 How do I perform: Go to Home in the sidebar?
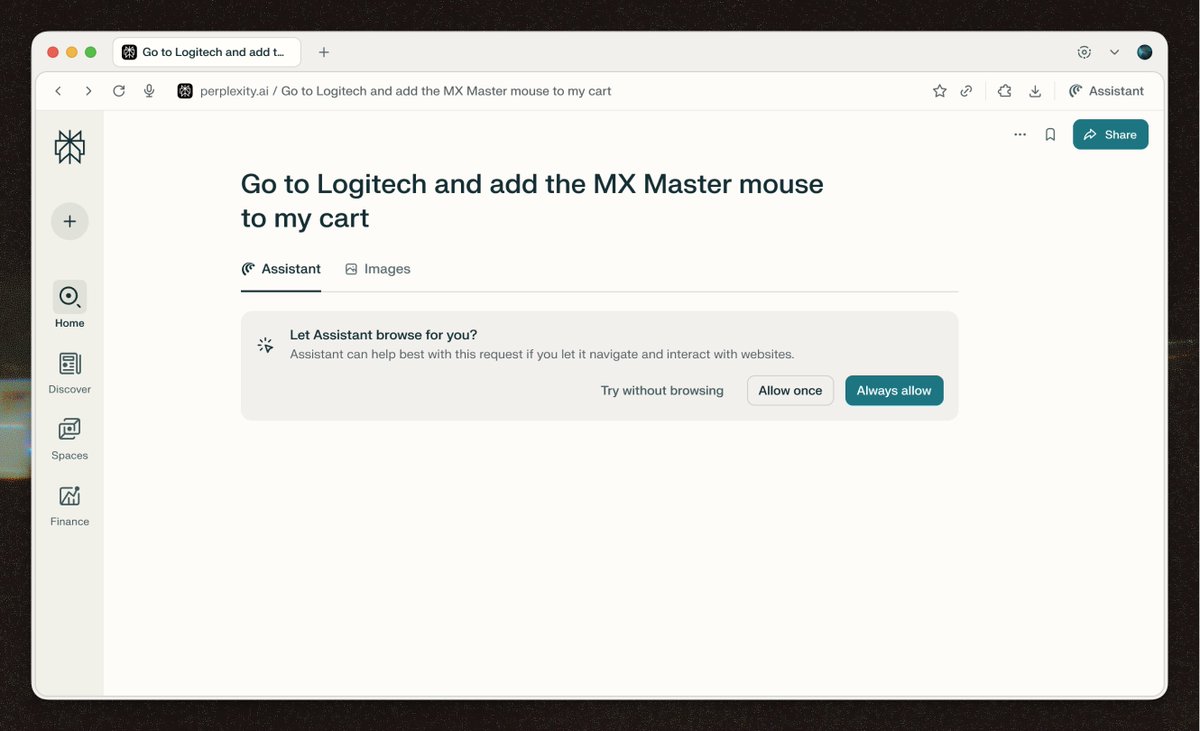[x=70, y=305]
